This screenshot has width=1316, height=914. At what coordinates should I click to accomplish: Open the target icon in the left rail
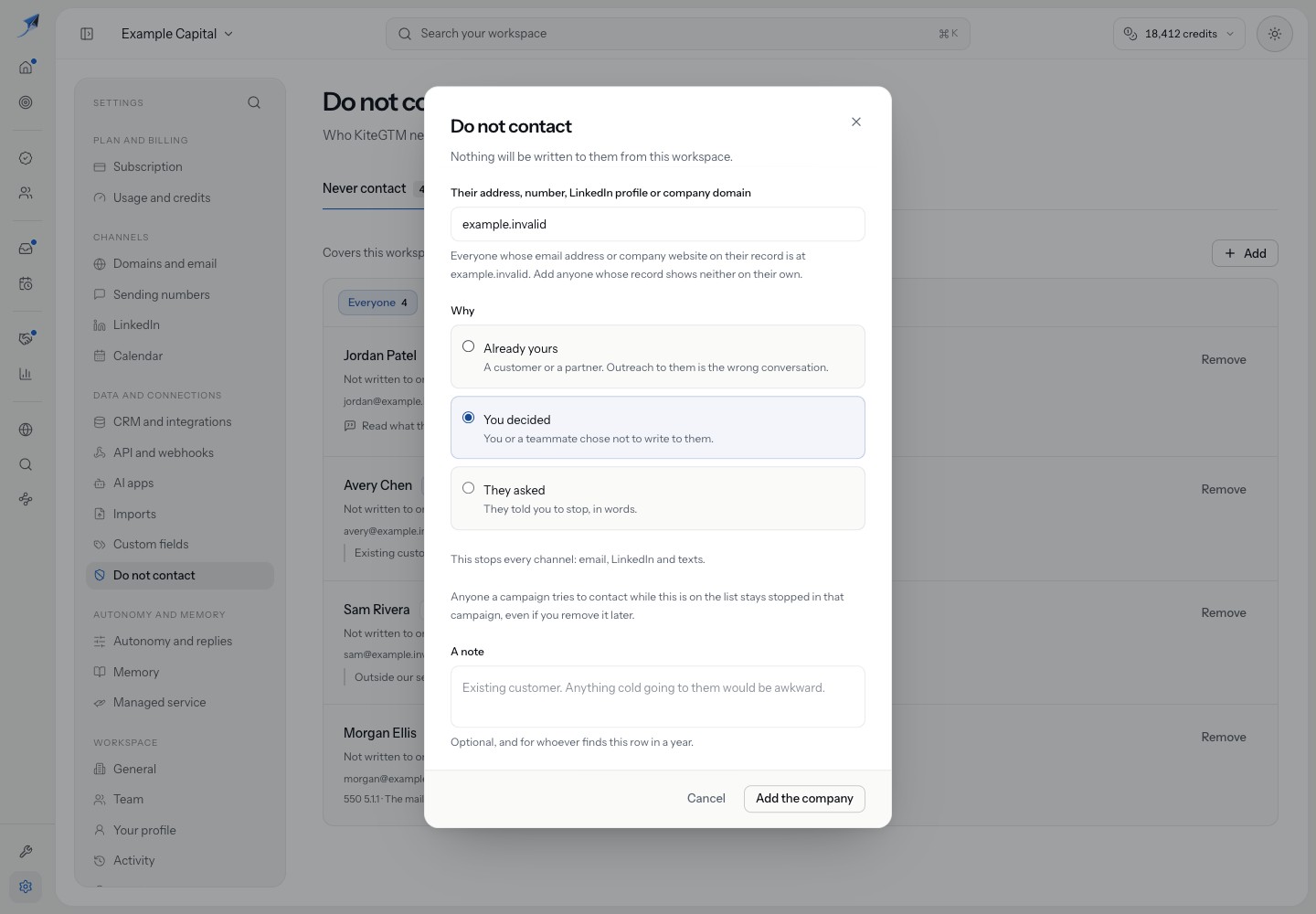26,102
